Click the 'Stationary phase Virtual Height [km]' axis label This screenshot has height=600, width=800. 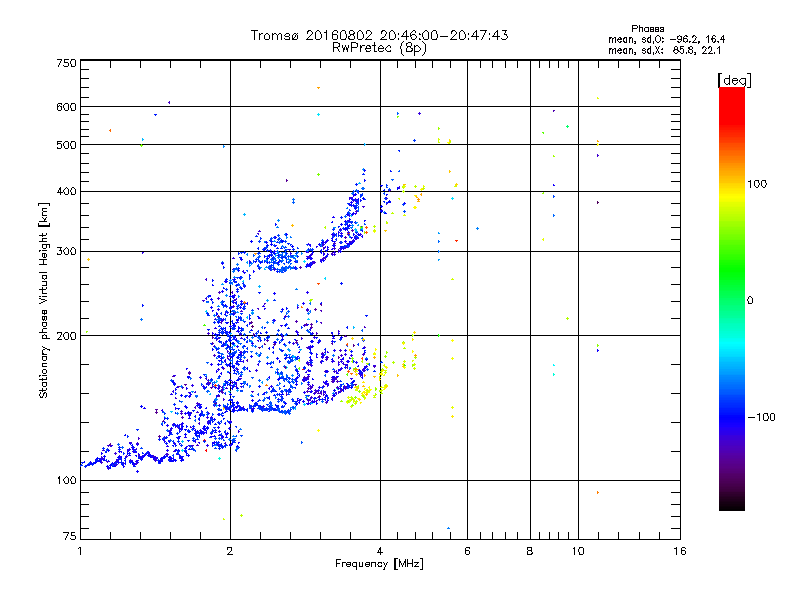tap(43, 300)
